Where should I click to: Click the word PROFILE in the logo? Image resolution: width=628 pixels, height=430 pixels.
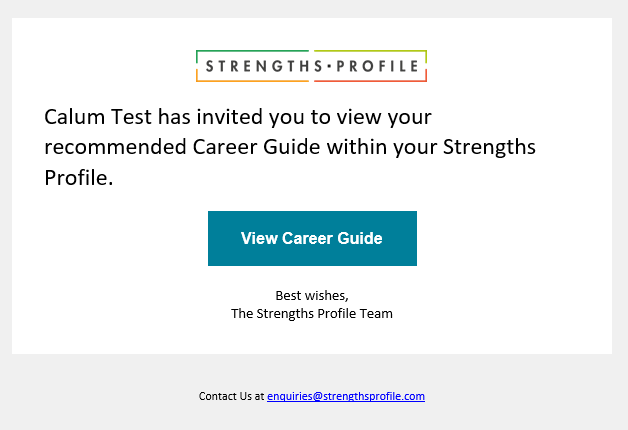pyautogui.click(x=378, y=66)
